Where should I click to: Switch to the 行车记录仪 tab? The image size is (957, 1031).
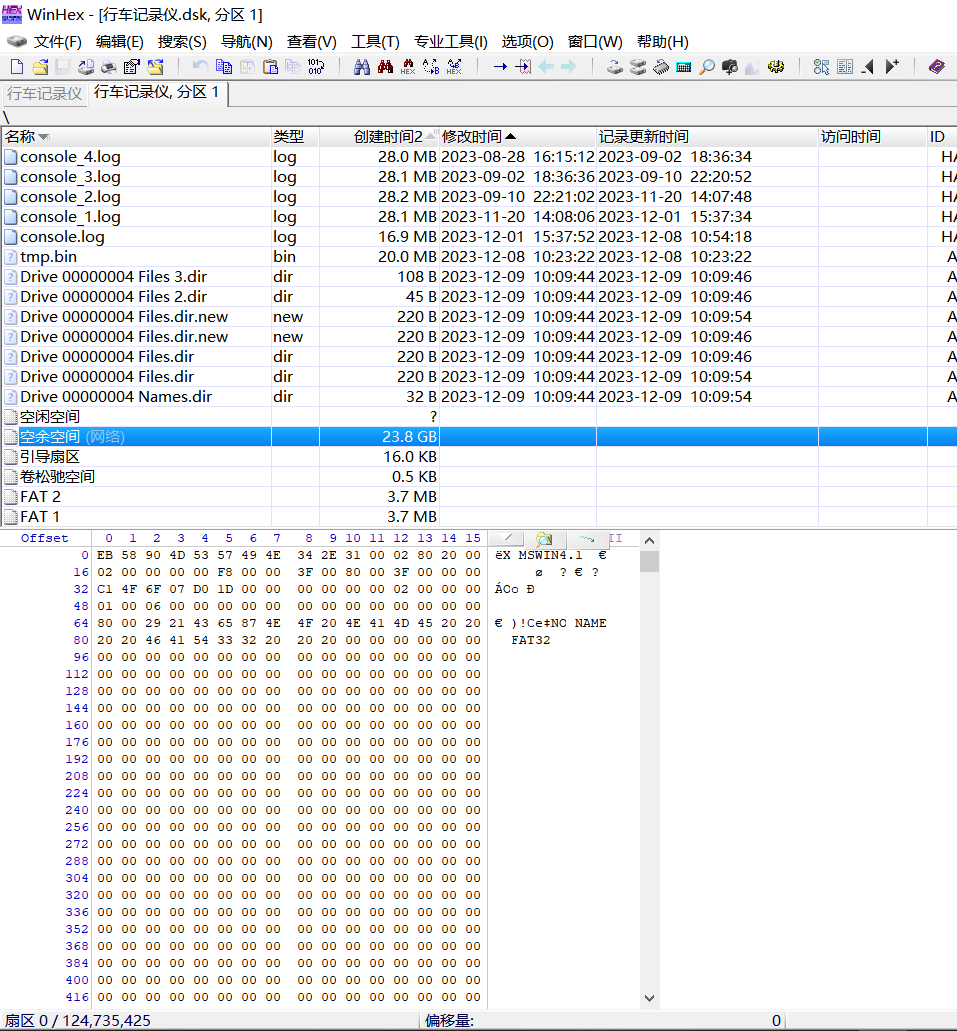(45, 93)
